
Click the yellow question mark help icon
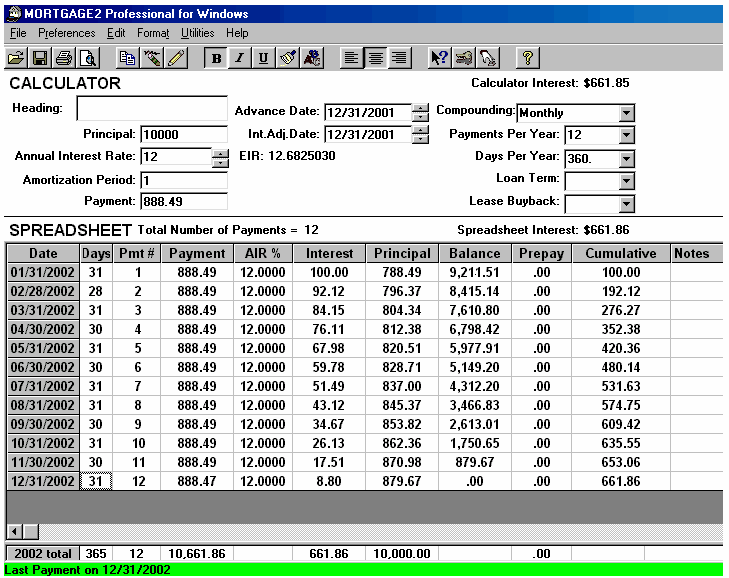[x=527, y=58]
